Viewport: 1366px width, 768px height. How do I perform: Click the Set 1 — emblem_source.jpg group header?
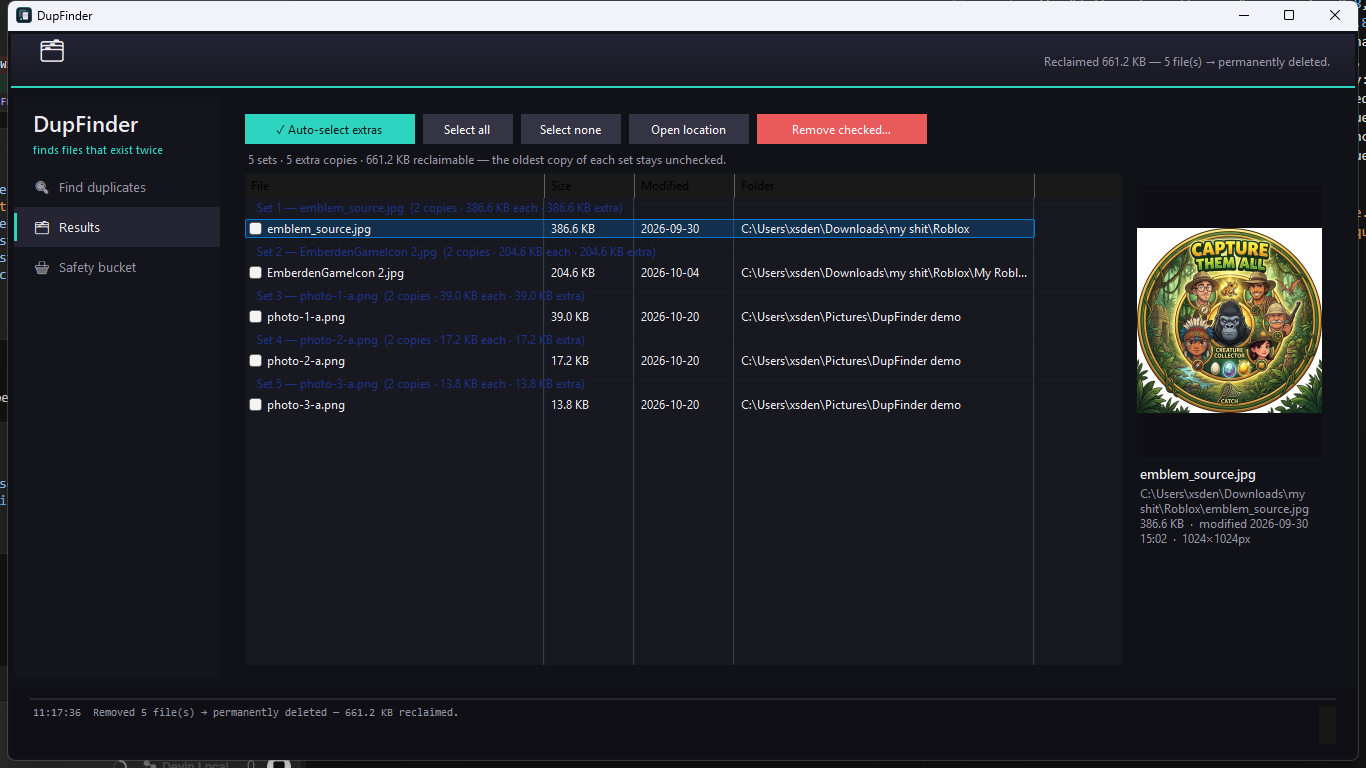click(x=440, y=208)
